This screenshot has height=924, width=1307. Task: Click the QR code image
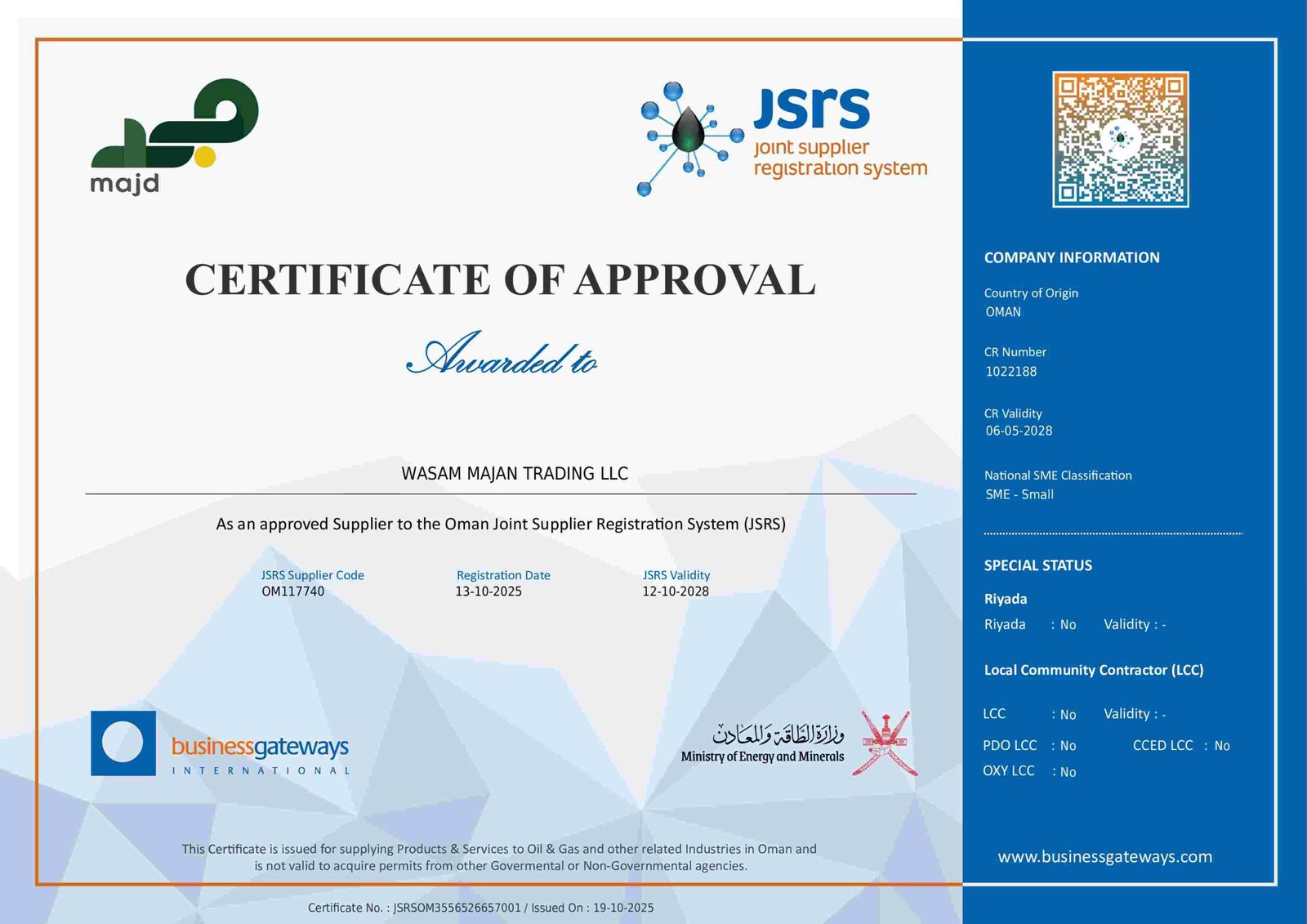pos(1120,139)
